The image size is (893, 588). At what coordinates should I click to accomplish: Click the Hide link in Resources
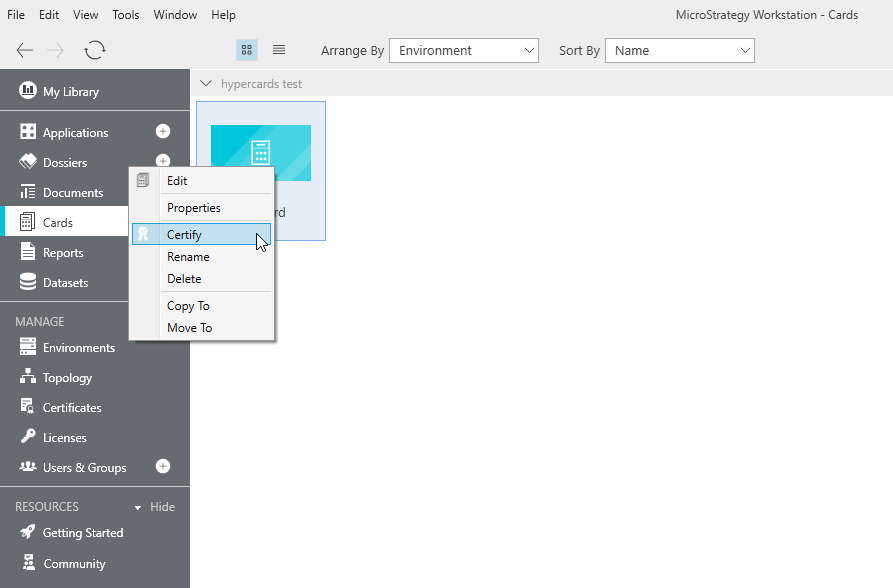(162, 507)
